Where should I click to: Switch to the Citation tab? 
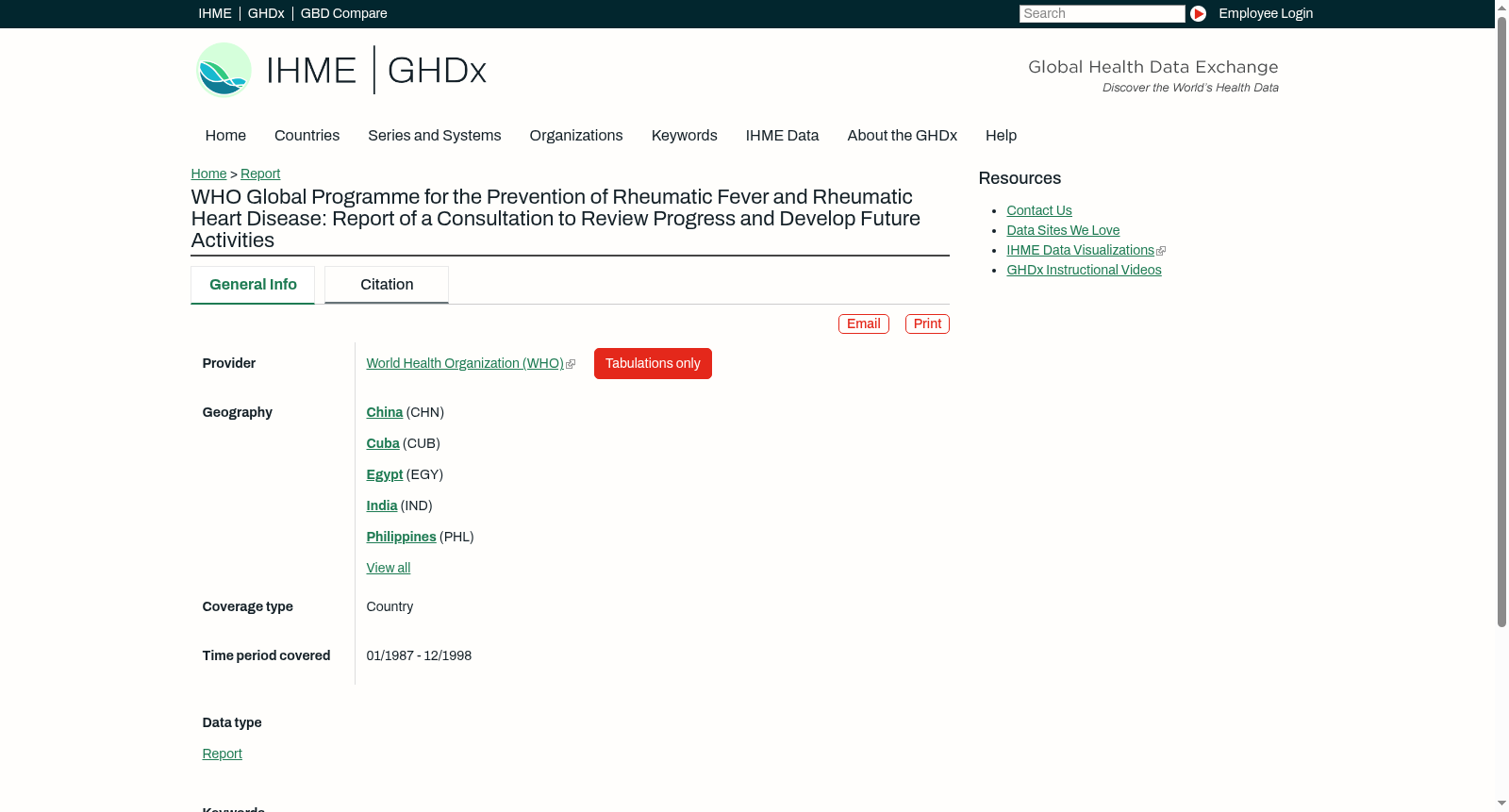coord(387,285)
